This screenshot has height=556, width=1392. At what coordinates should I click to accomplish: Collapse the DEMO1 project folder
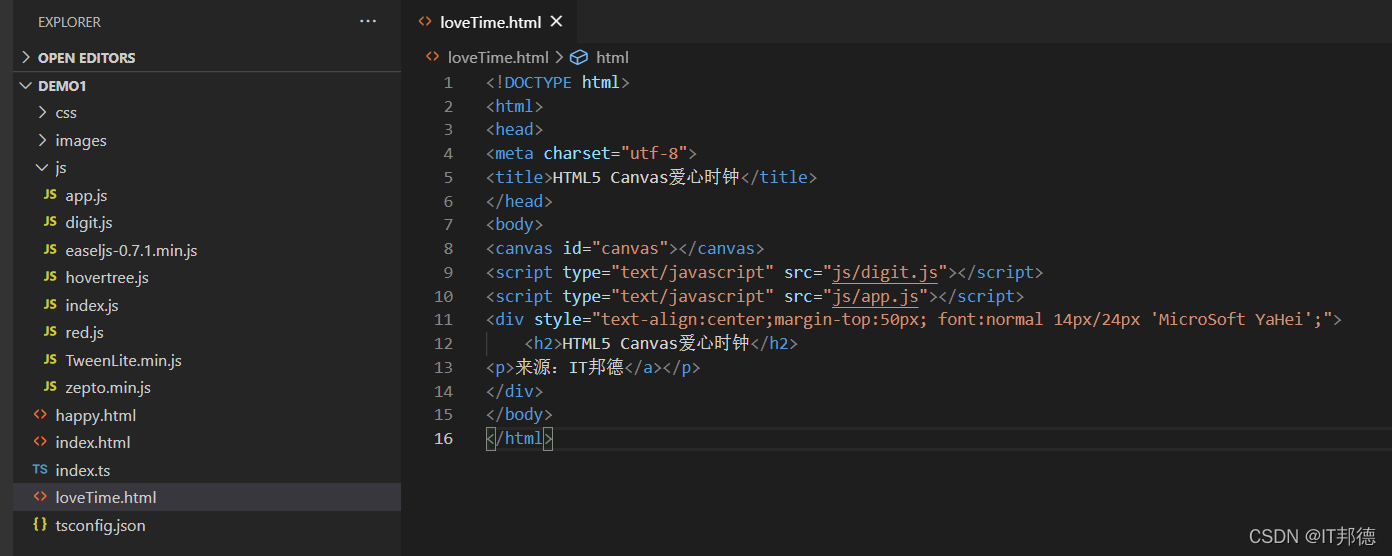pyautogui.click(x=26, y=86)
